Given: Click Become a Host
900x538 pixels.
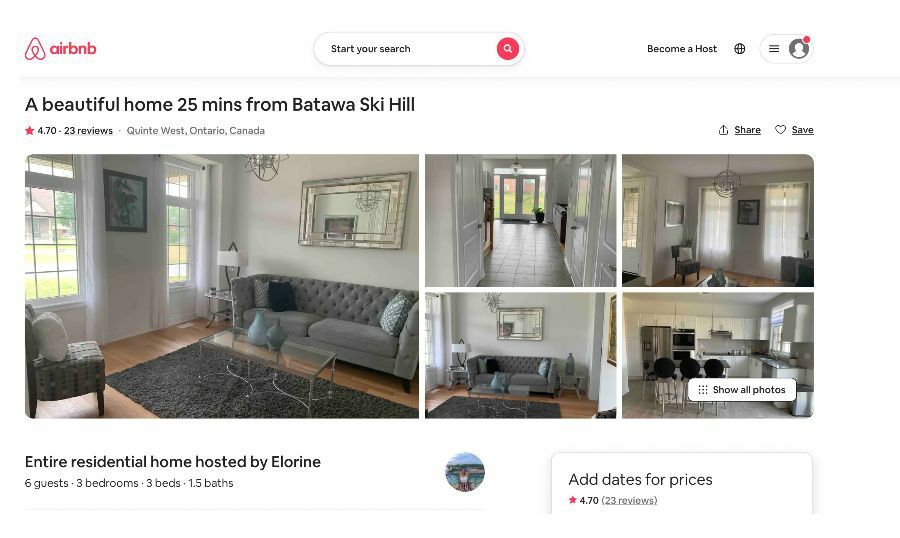Looking at the screenshot, I should (x=682, y=49).
